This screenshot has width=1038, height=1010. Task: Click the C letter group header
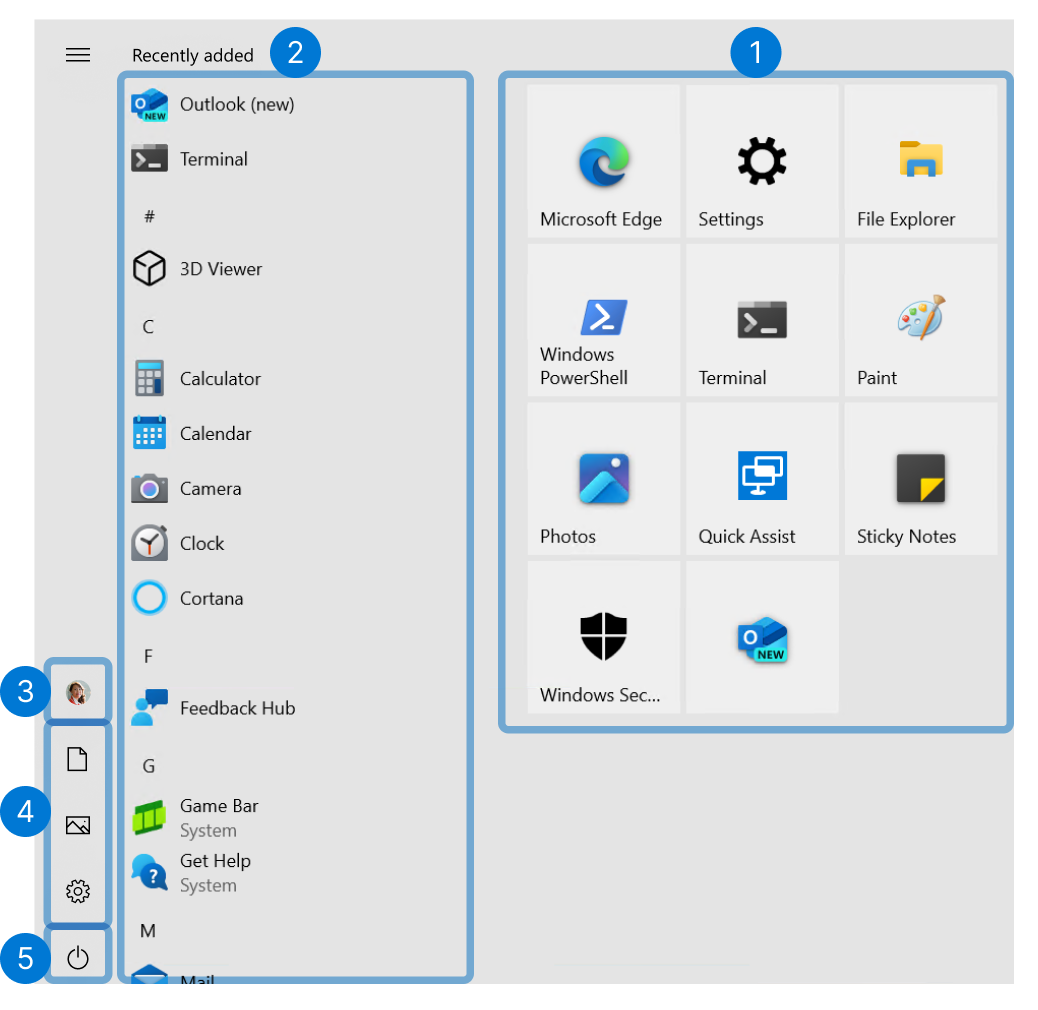tap(148, 327)
